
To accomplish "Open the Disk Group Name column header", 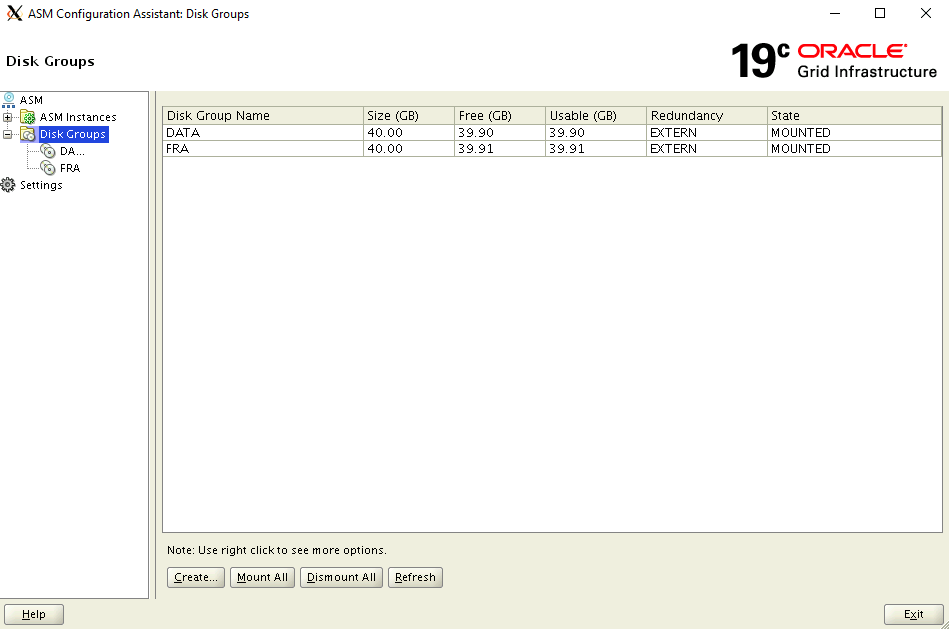I will 262,115.
